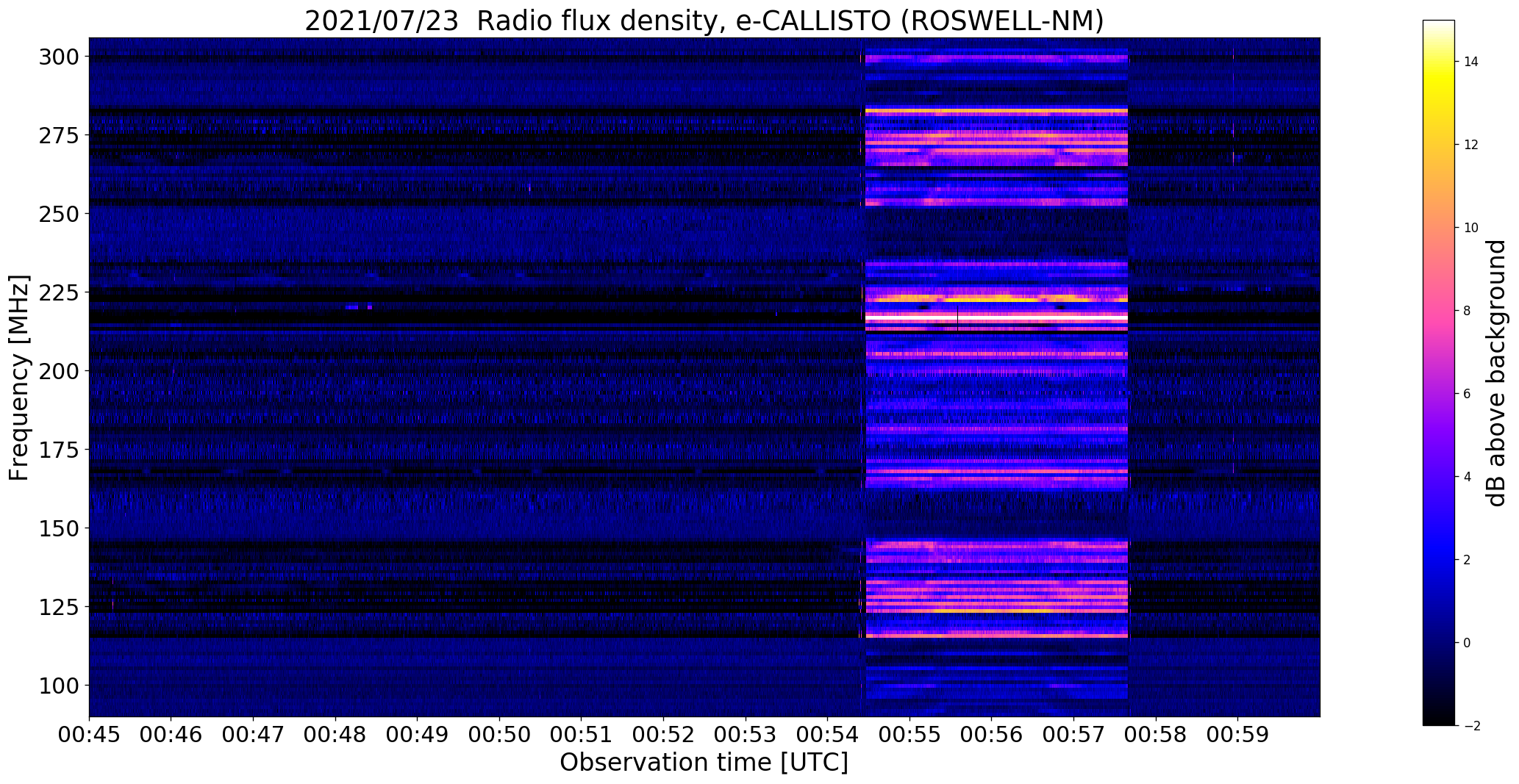Click the 00:46 time tick label
Image resolution: width=1519 pixels, height=784 pixels.
tap(171, 734)
